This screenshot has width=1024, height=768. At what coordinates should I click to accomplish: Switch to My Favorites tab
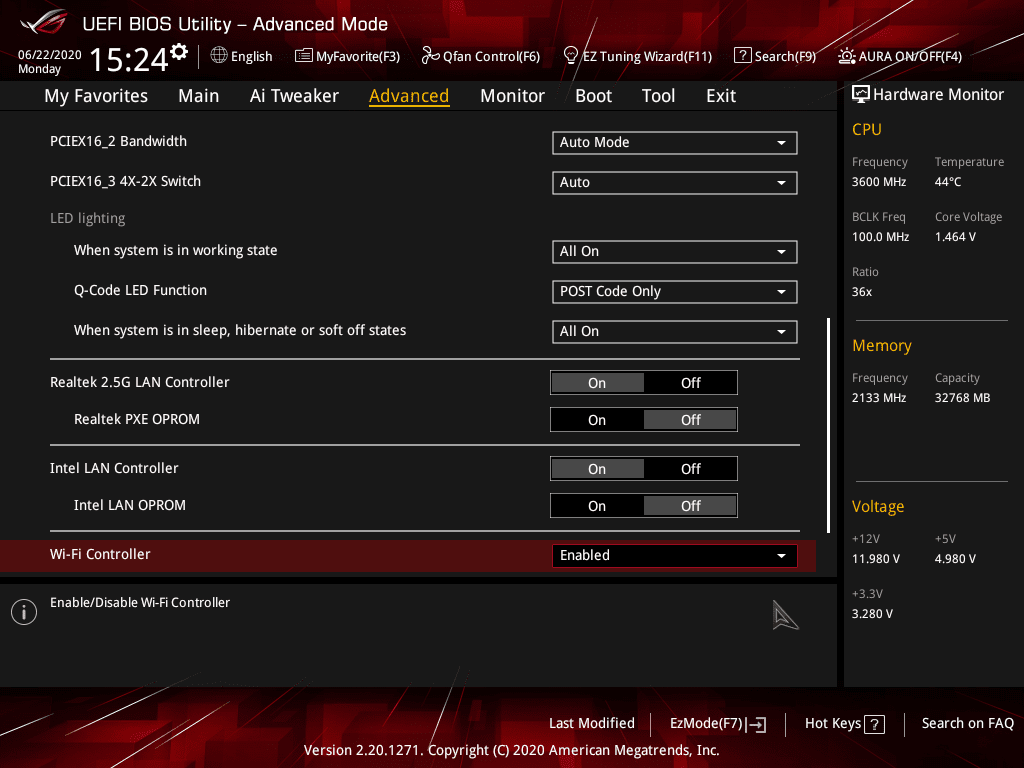click(x=96, y=96)
